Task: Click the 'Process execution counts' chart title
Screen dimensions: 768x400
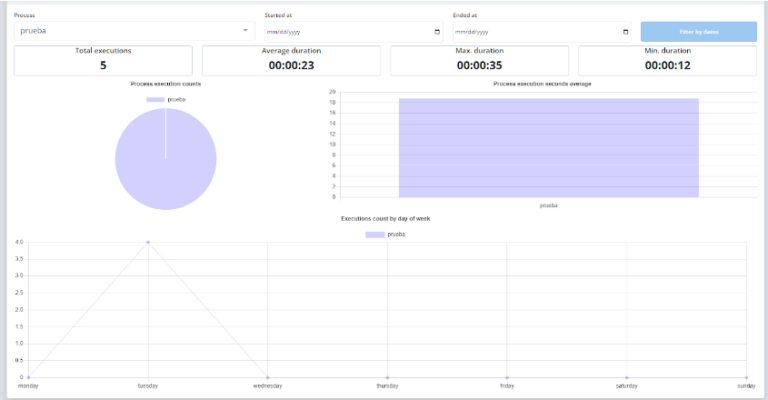Action: [x=166, y=84]
